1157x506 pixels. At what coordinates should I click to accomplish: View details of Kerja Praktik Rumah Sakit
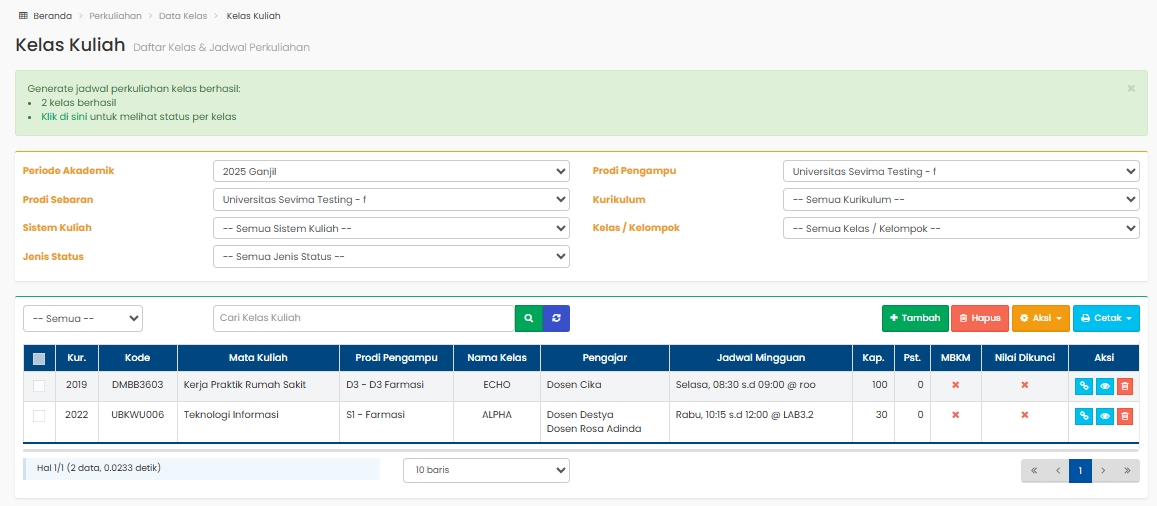[1104, 386]
